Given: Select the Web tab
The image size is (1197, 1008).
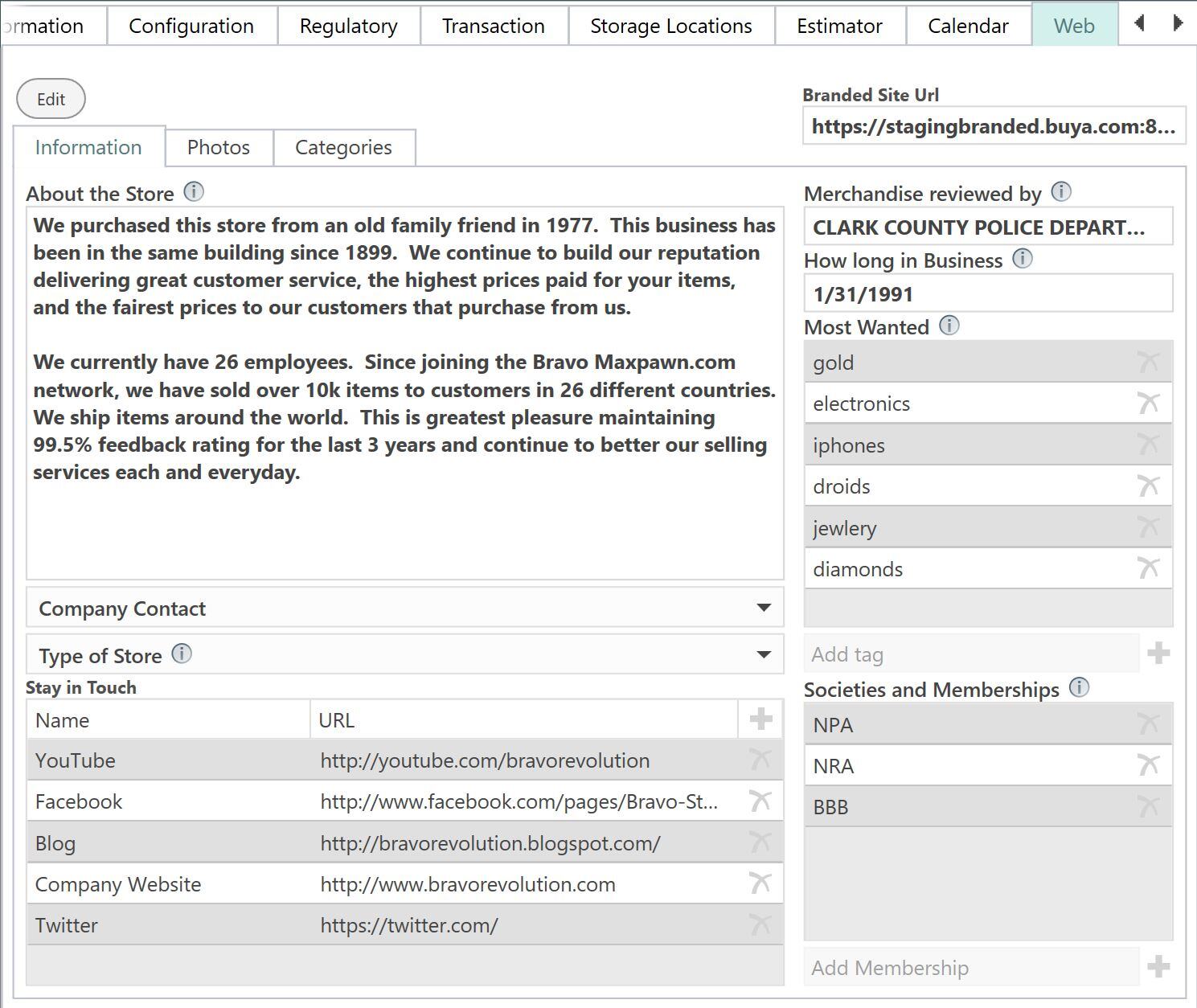Looking at the screenshot, I should click(x=1074, y=25).
